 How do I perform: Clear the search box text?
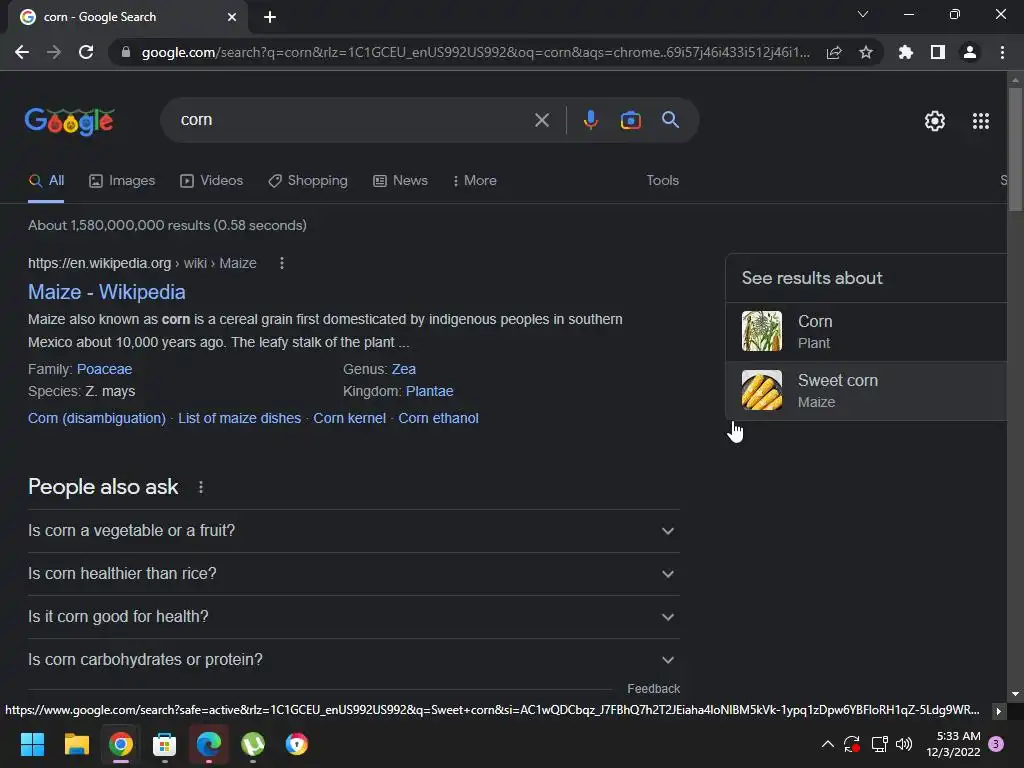[541, 120]
